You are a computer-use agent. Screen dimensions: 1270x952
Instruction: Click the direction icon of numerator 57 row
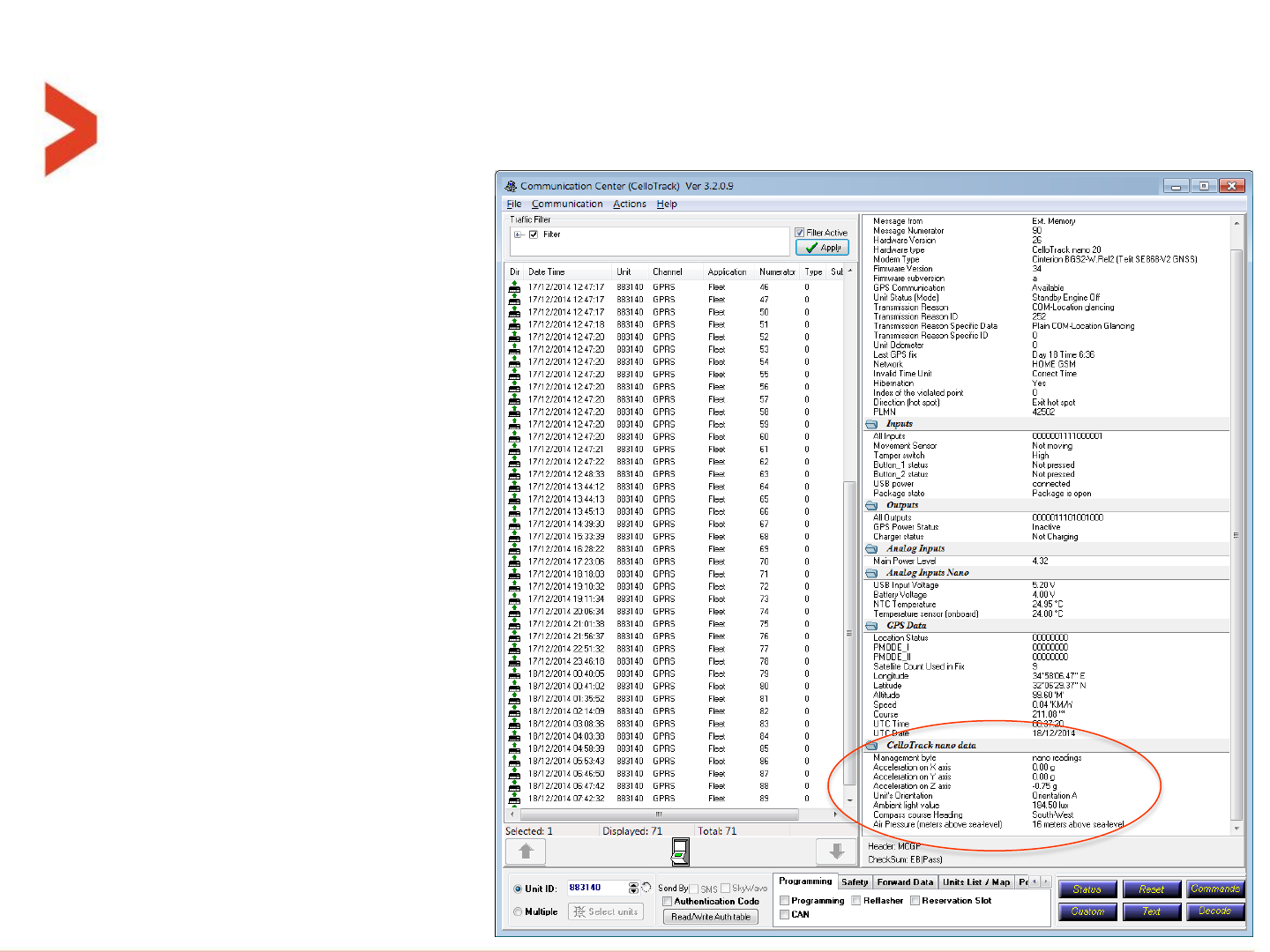(x=514, y=399)
